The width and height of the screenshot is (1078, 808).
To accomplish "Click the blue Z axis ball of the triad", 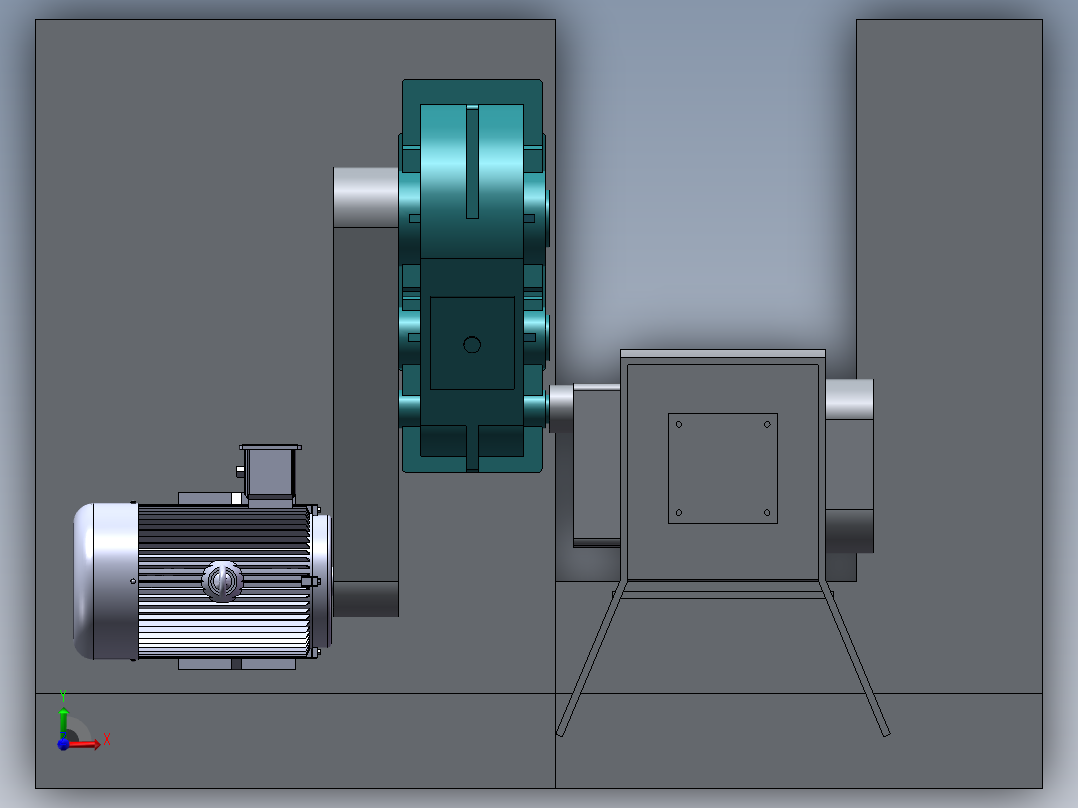I will (x=63, y=744).
